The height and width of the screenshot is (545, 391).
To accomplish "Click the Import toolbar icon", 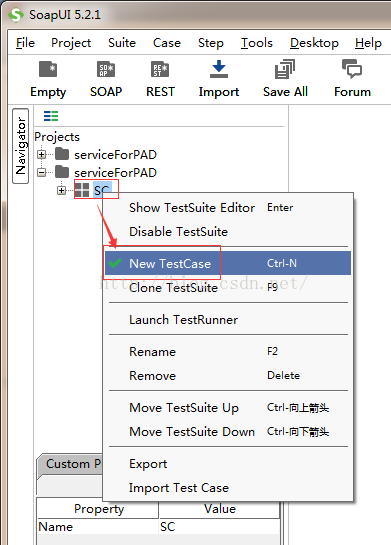I will tap(219, 69).
